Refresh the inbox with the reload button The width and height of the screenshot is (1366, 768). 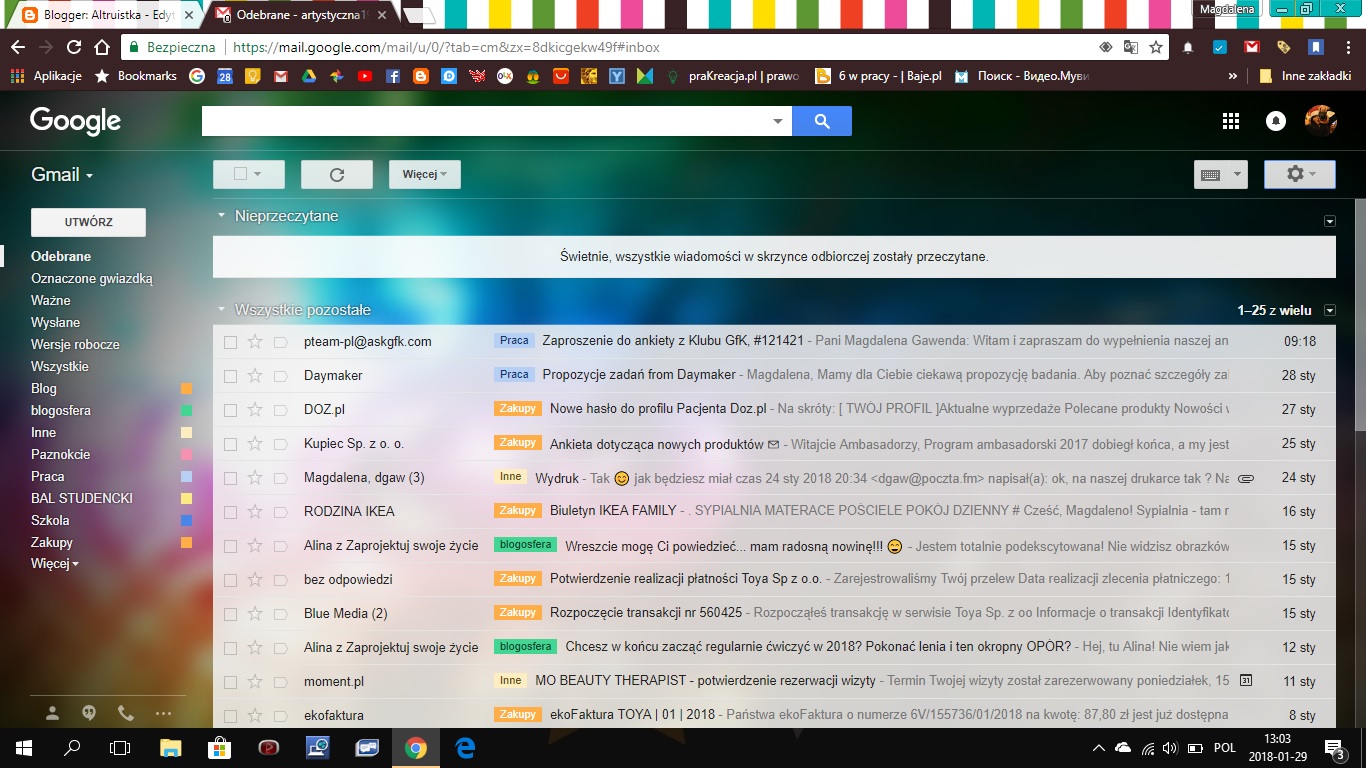(x=337, y=174)
